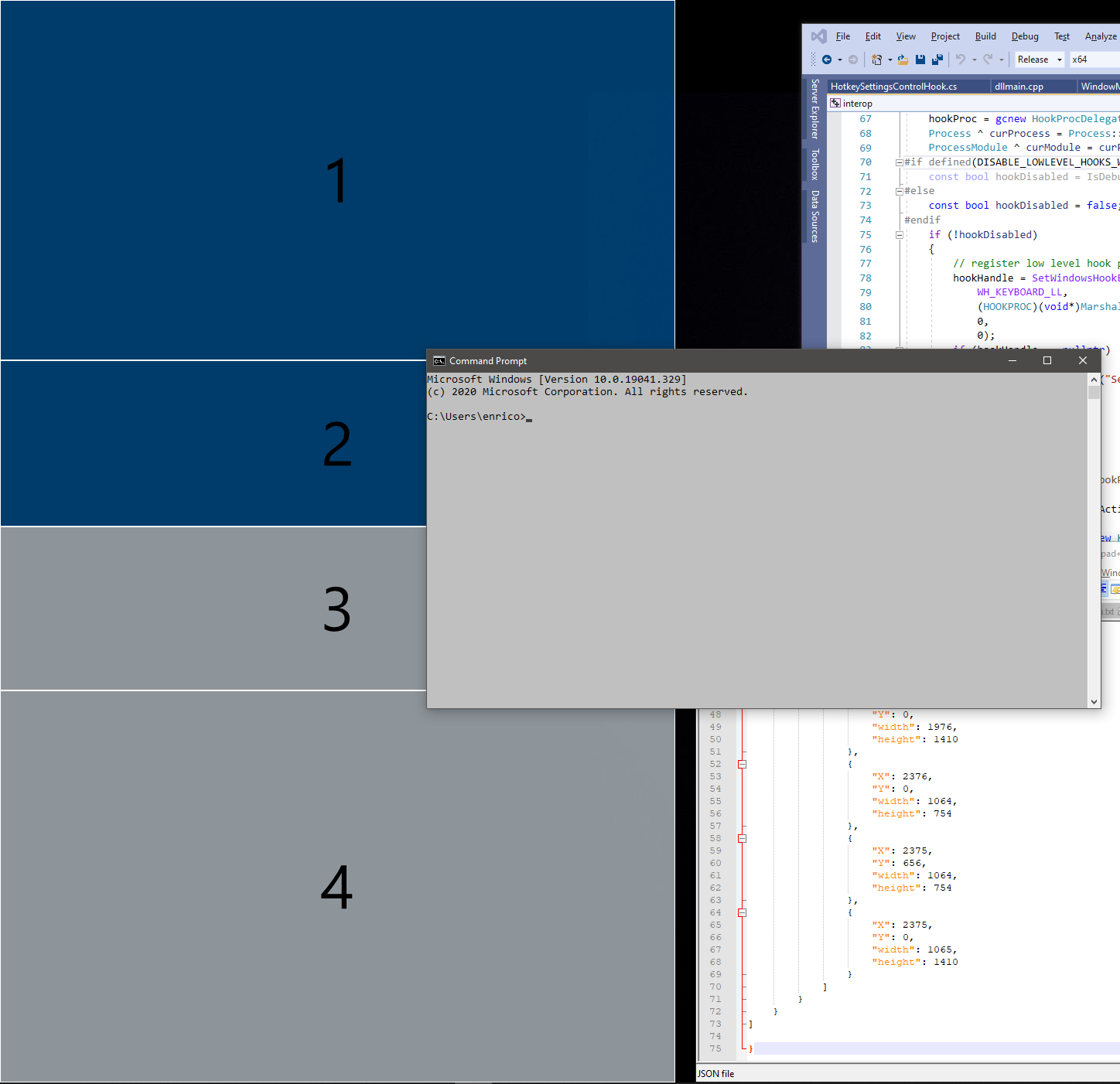Click line number 75 in JSON editor
1120x1084 pixels.
click(715, 1048)
